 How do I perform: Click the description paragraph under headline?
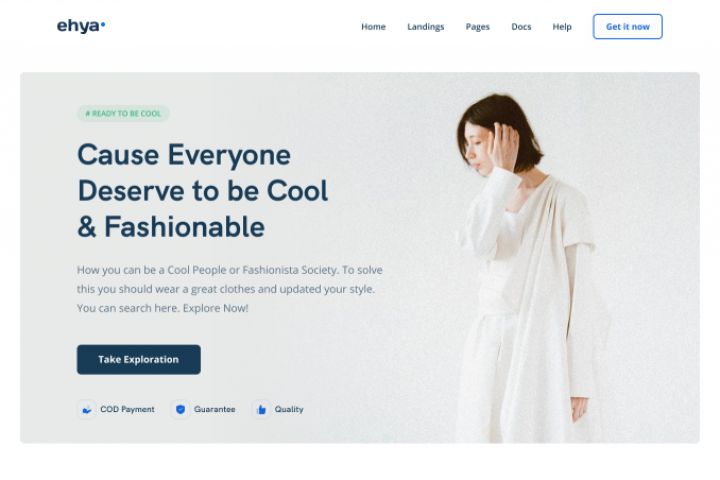(230, 289)
